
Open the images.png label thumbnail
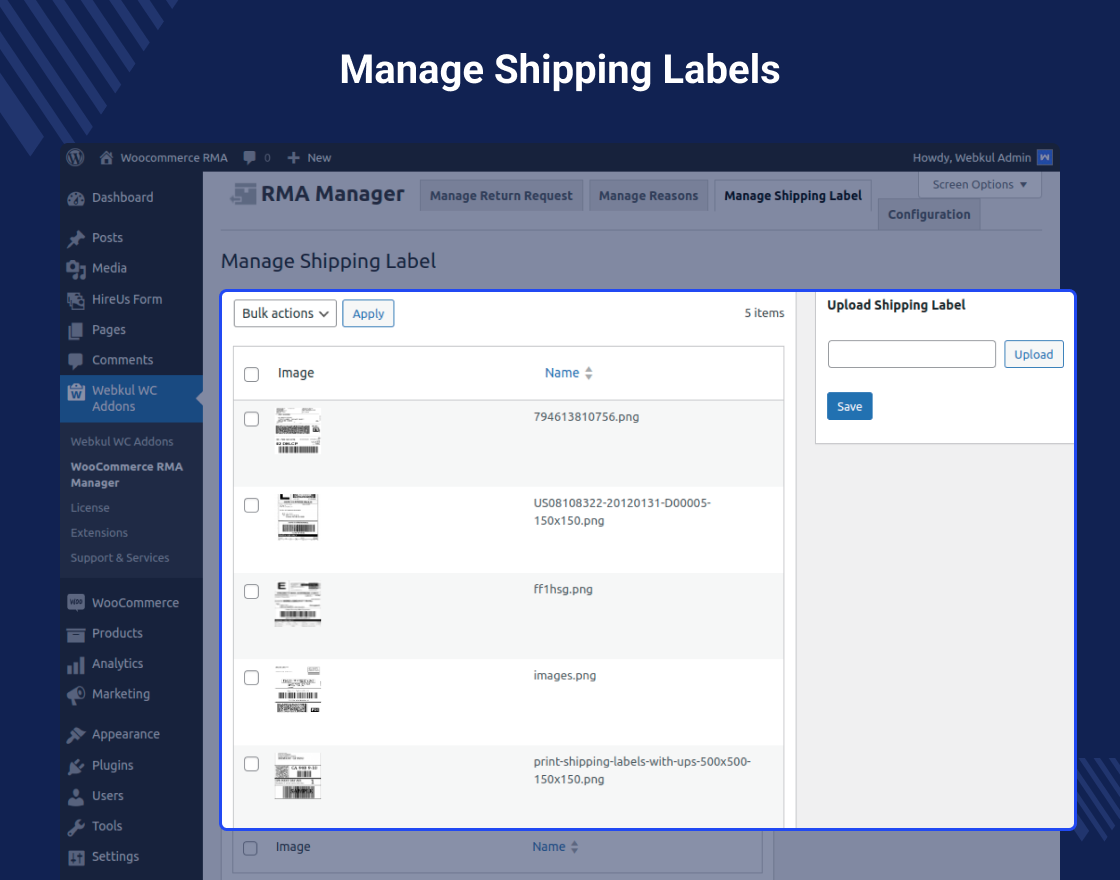[297, 689]
